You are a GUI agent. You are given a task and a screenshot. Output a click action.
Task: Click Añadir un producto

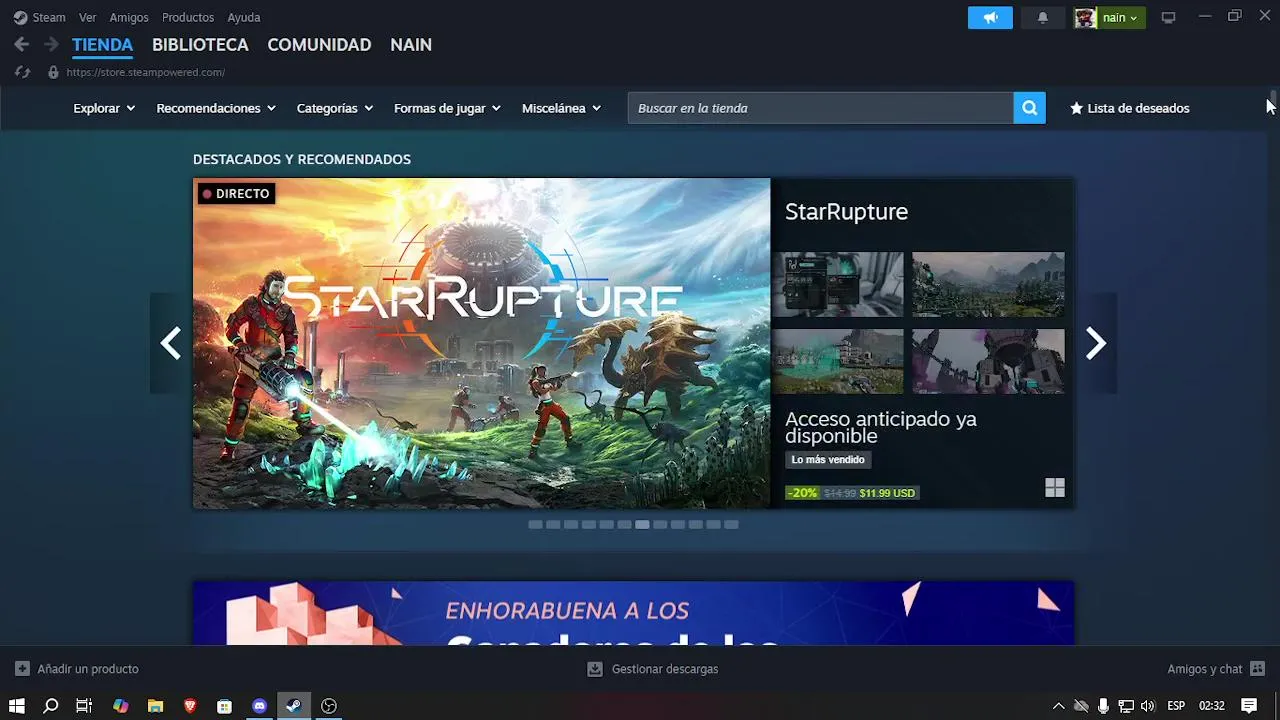tap(77, 669)
